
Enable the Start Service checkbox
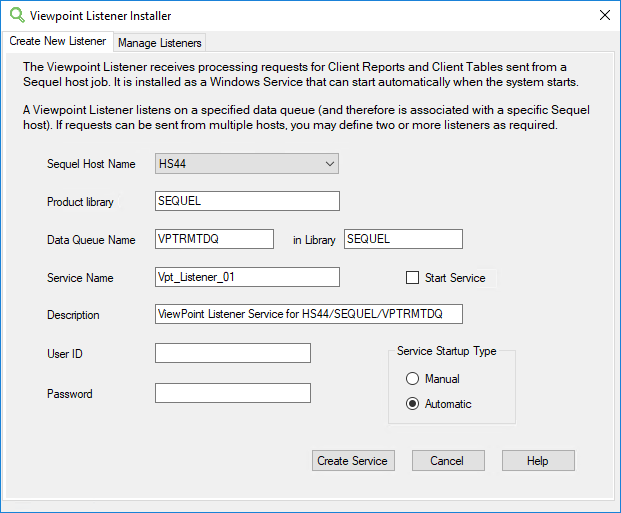point(412,278)
